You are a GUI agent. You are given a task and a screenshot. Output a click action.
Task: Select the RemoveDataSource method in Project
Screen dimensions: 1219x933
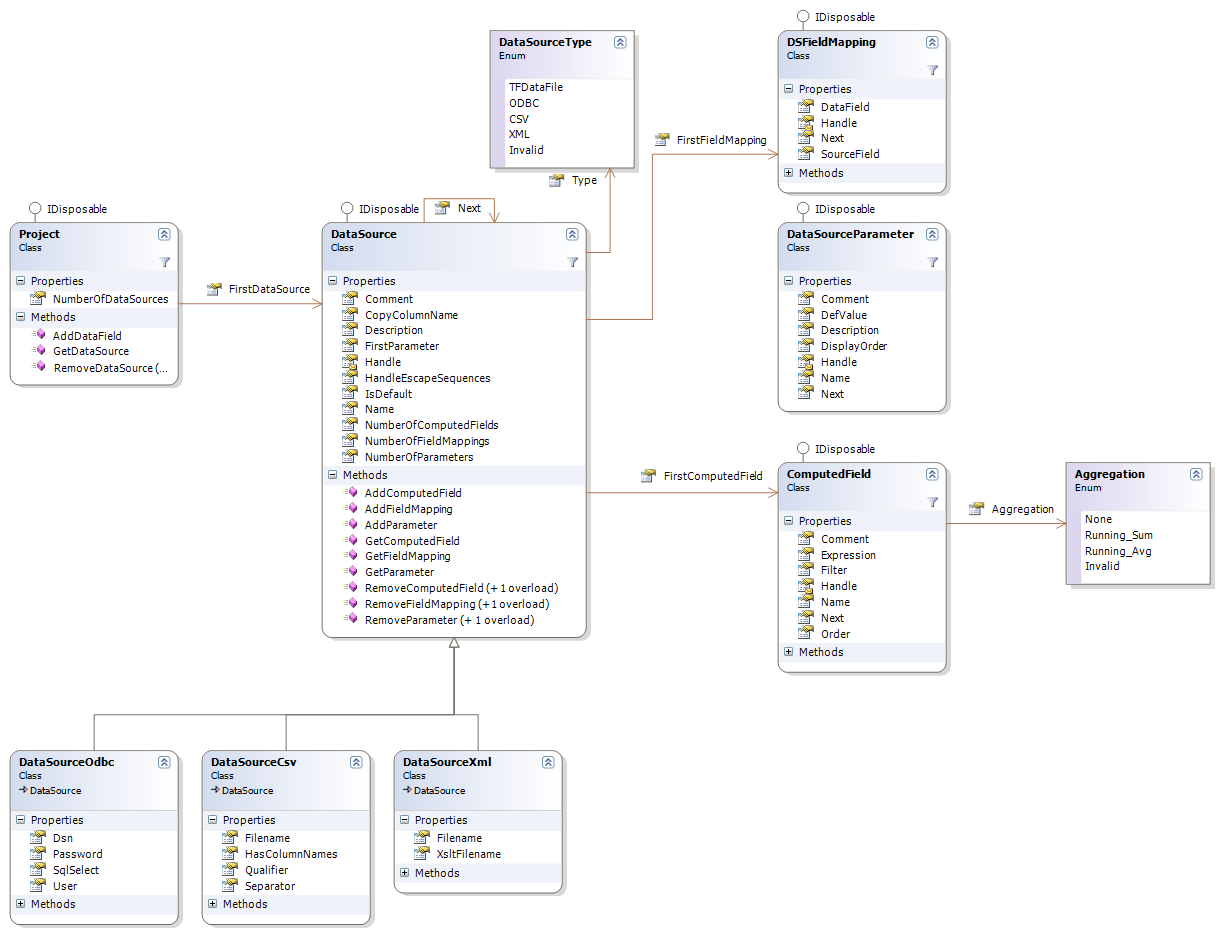110,368
